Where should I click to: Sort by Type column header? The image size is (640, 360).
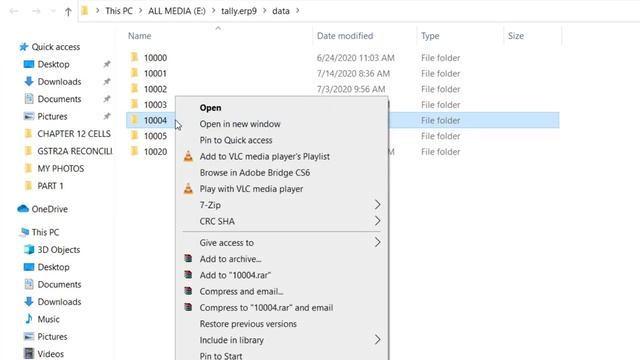pos(430,36)
